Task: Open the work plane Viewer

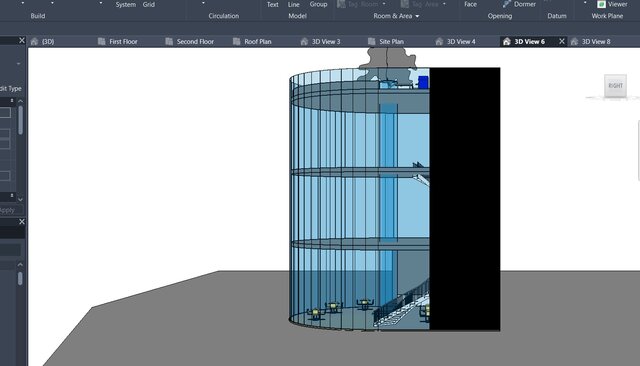Action: [x=613, y=4]
